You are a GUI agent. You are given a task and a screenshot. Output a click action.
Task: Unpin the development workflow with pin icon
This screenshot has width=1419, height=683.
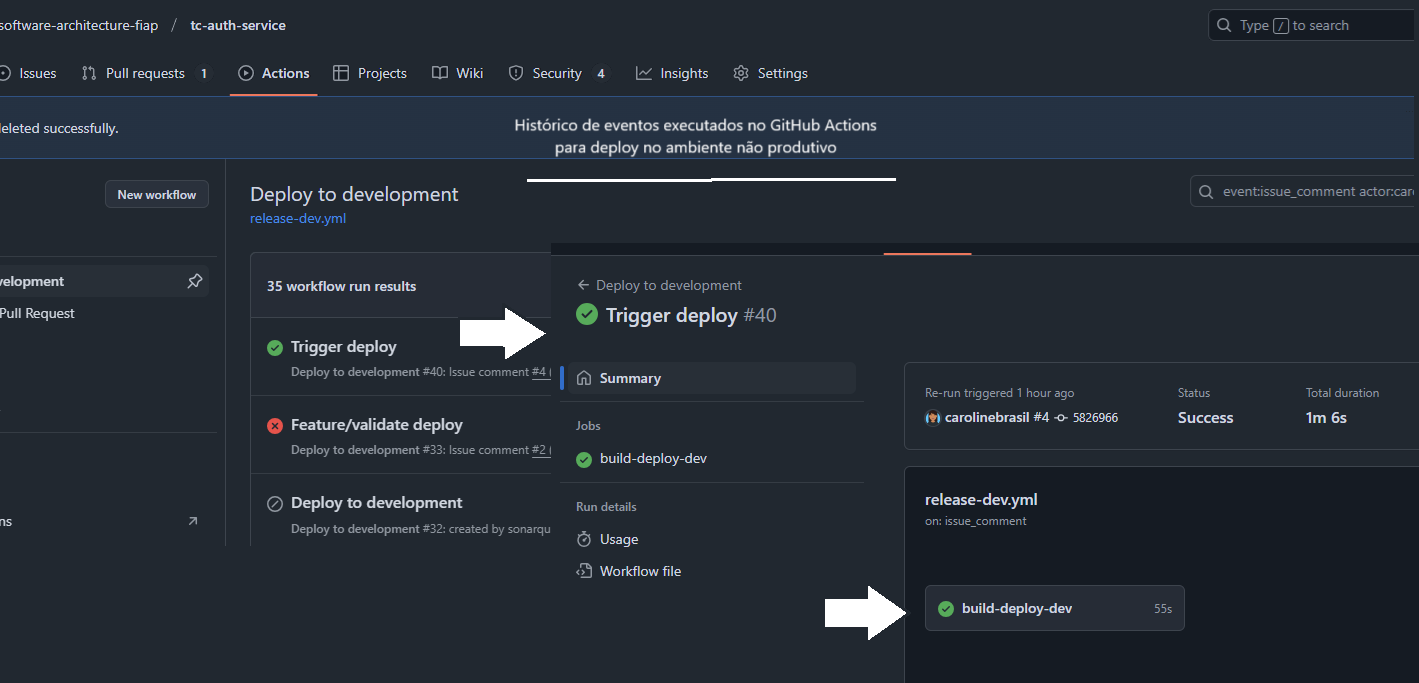[195, 282]
